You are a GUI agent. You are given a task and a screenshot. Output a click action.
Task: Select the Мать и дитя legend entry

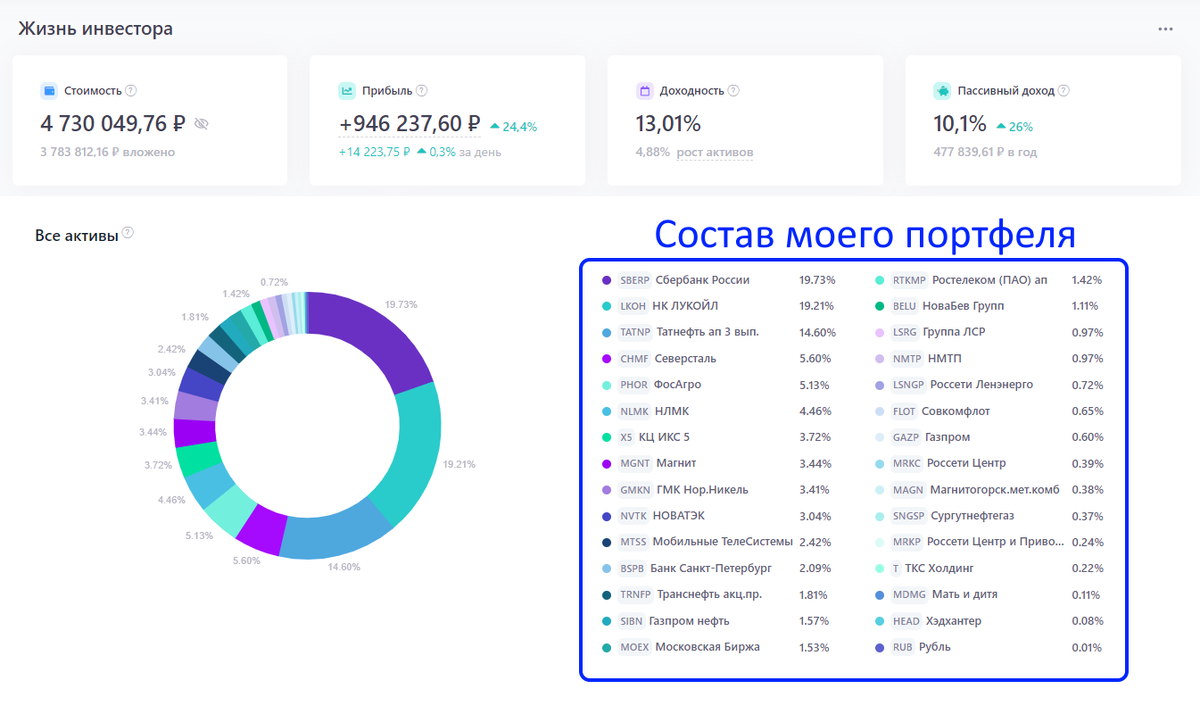click(x=989, y=594)
